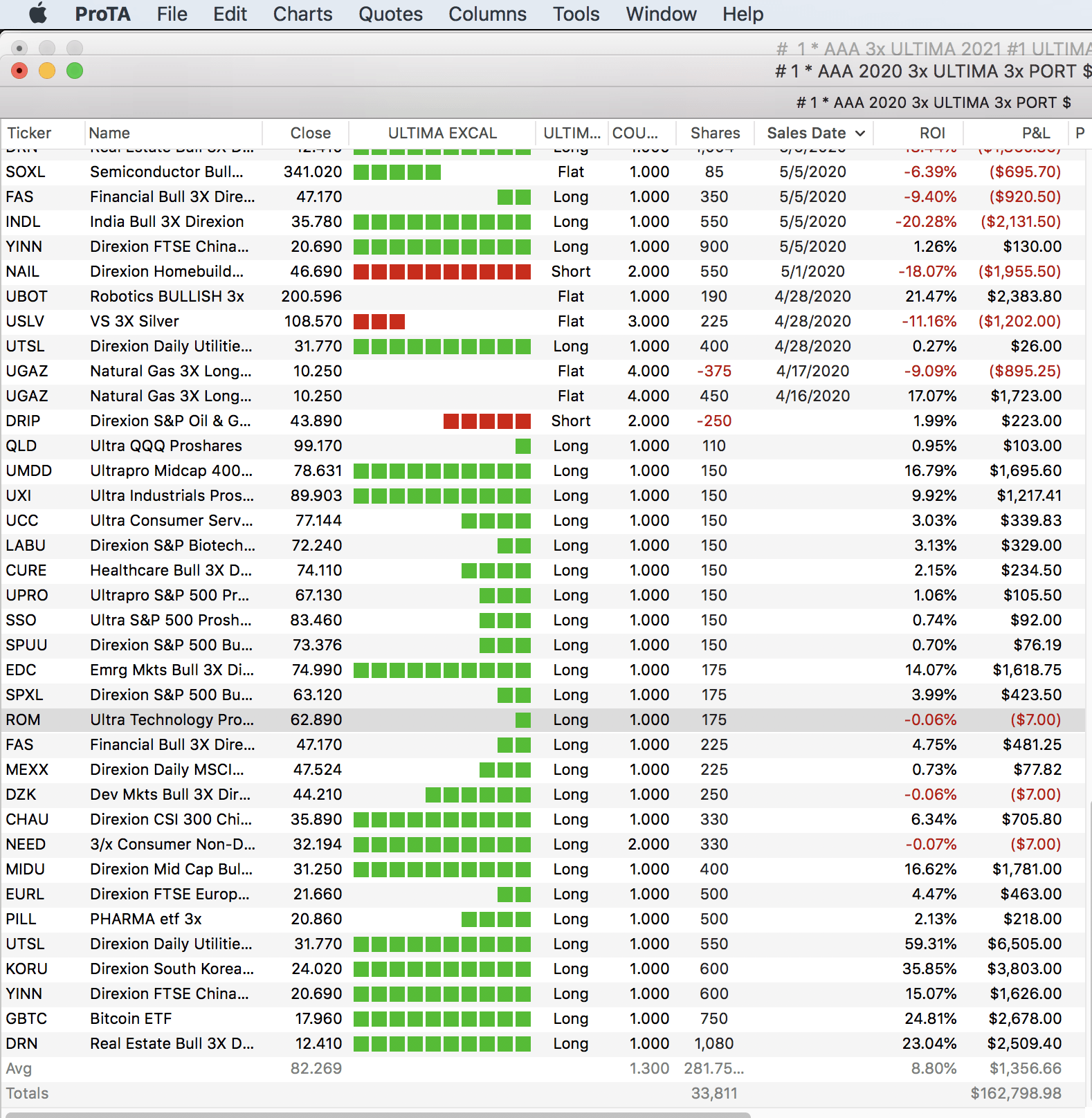Click the red close window button
Screen dimensions: 1092x1118
[19, 71]
